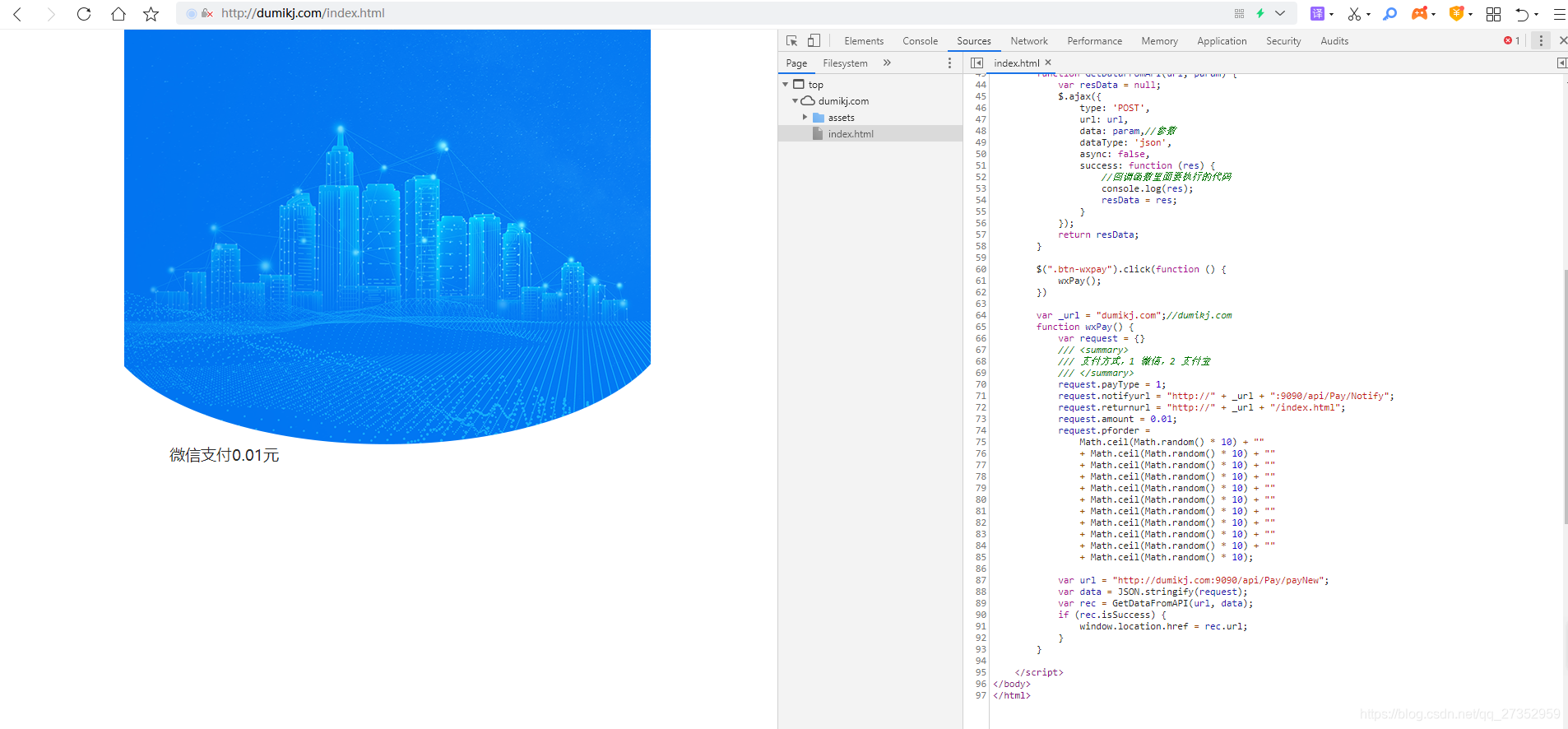Expand the address bar dropdown chevron
Viewport: 1568px width, 729px height.
click(1280, 13)
